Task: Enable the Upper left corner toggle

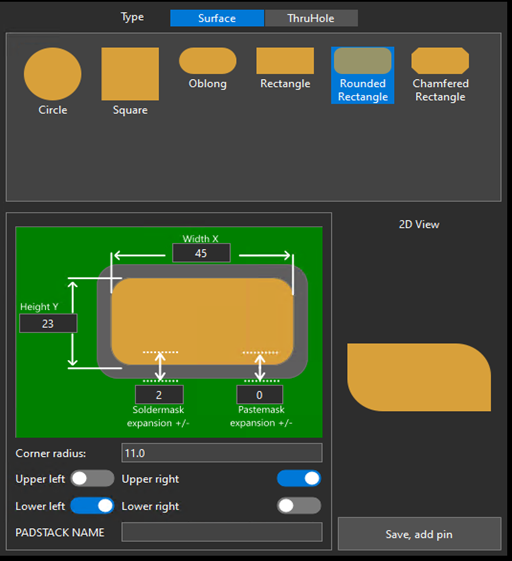Action: (92, 478)
